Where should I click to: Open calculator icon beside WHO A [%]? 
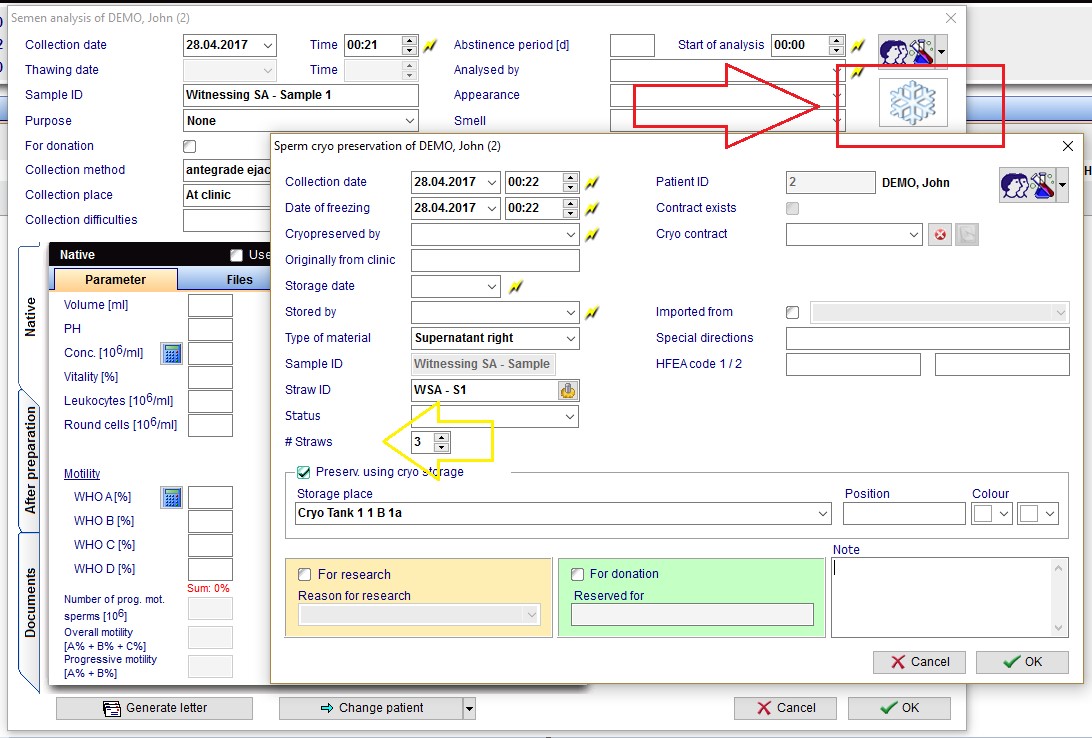171,497
